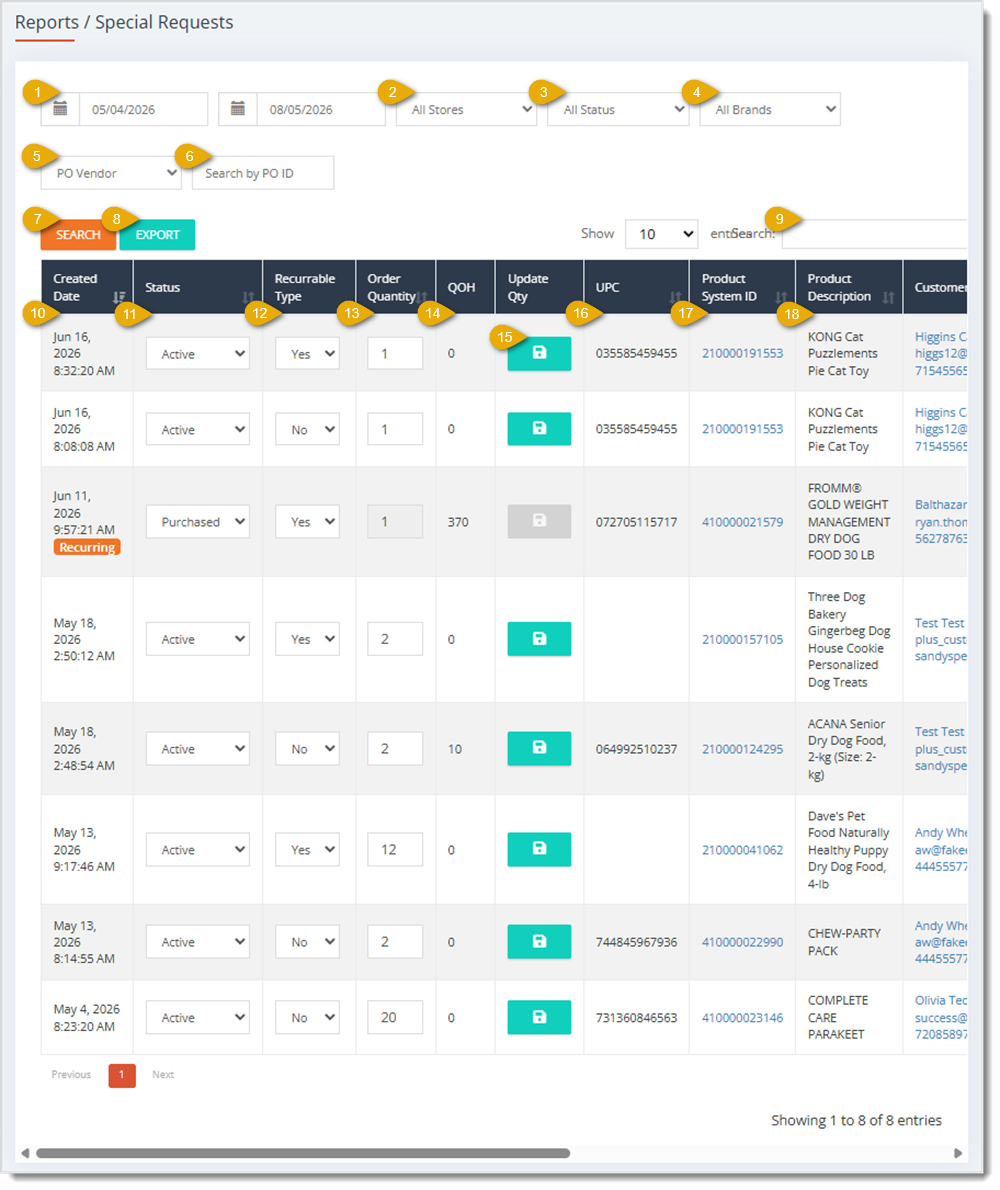Click UPC 064992510237

[x=636, y=749]
